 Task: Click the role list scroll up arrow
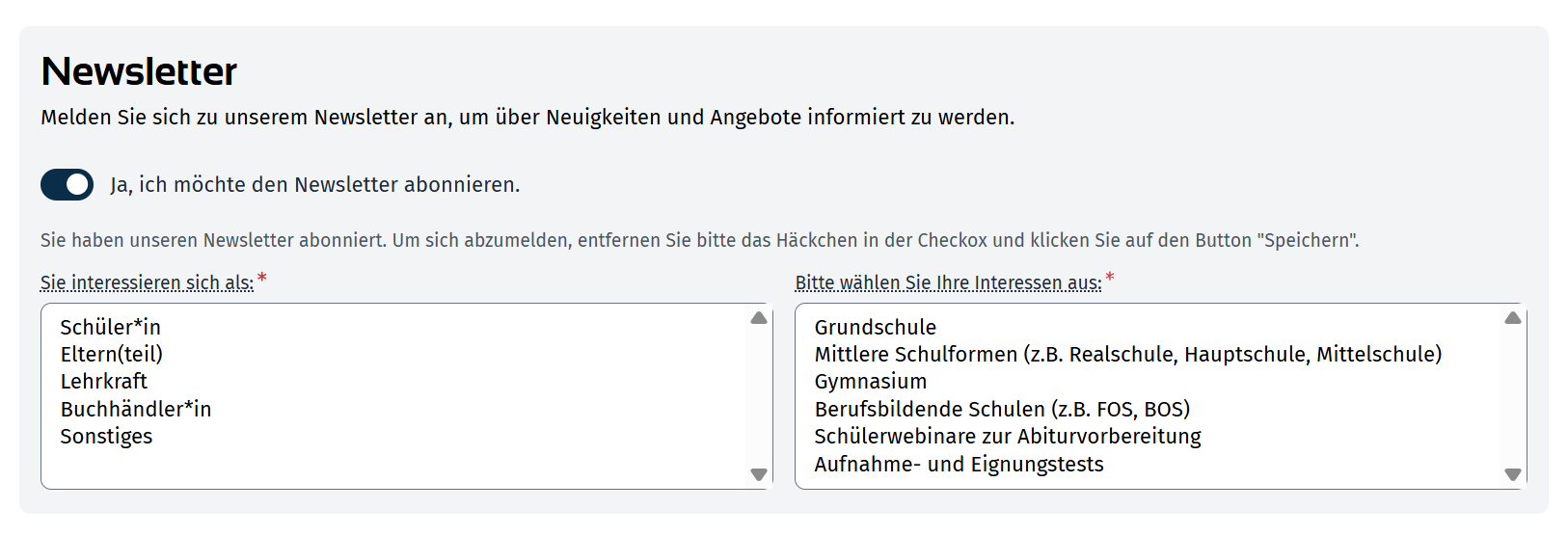tap(759, 318)
